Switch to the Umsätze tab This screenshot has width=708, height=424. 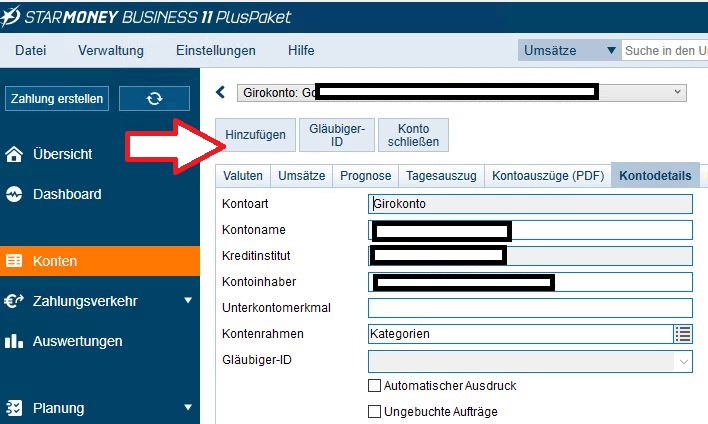pos(302,176)
